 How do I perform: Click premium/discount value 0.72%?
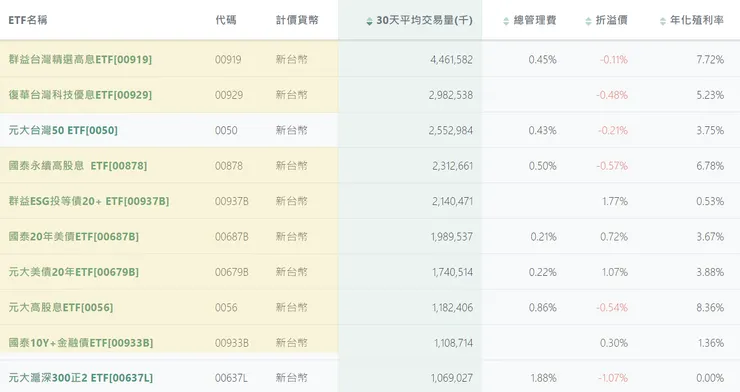614,236
